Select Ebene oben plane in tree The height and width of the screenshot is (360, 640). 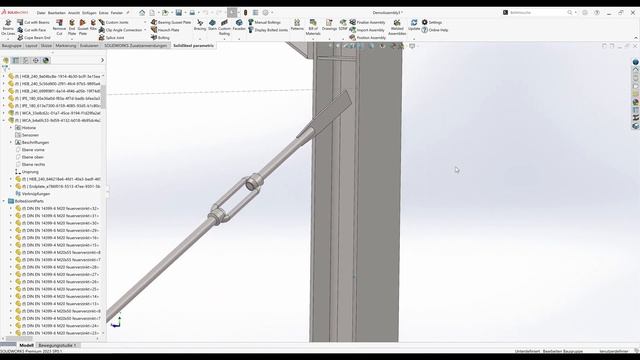(29, 157)
